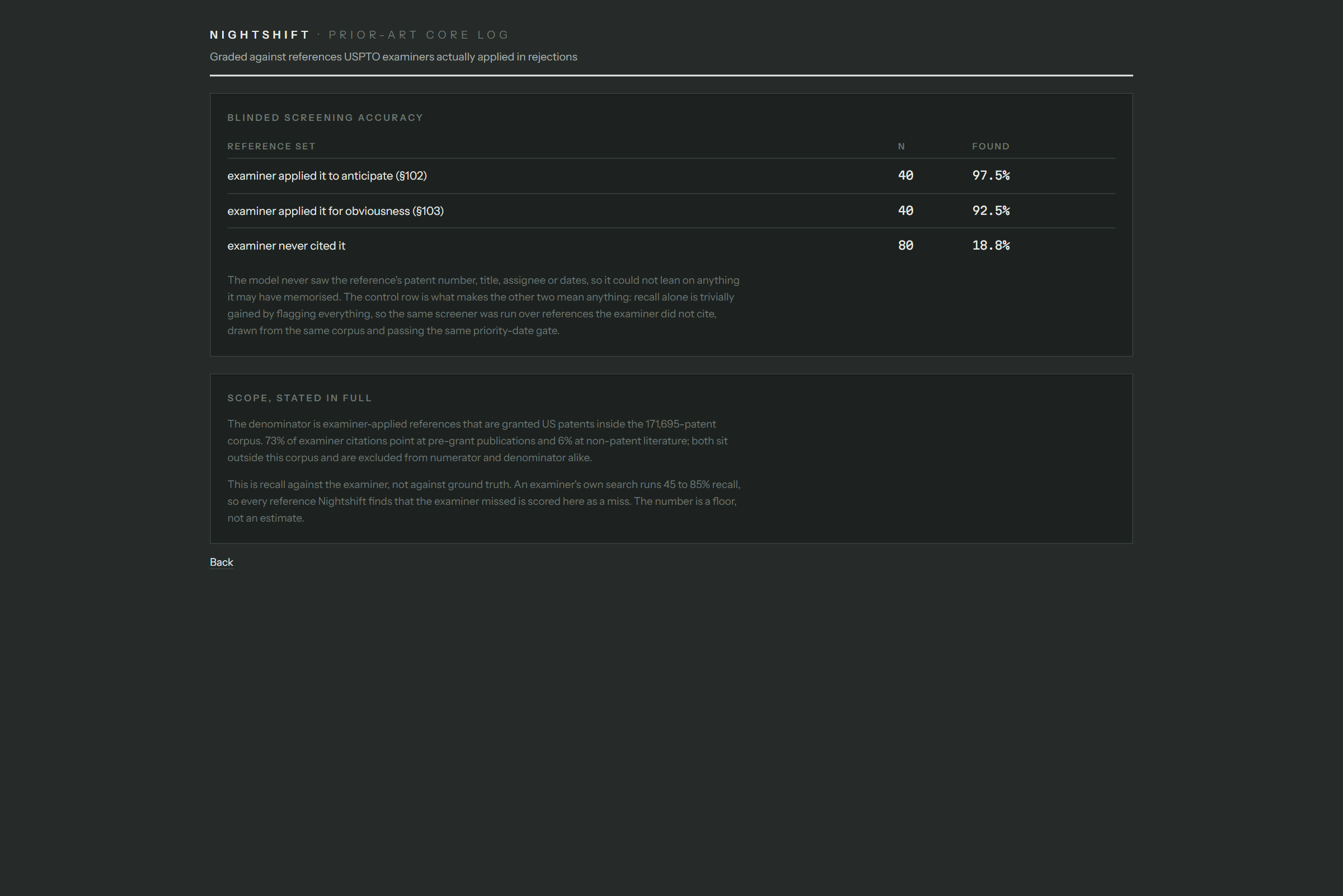Screen dimensions: 1343x896
Task: Click the paragraph about recall against examiner
Action: pos(484,501)
